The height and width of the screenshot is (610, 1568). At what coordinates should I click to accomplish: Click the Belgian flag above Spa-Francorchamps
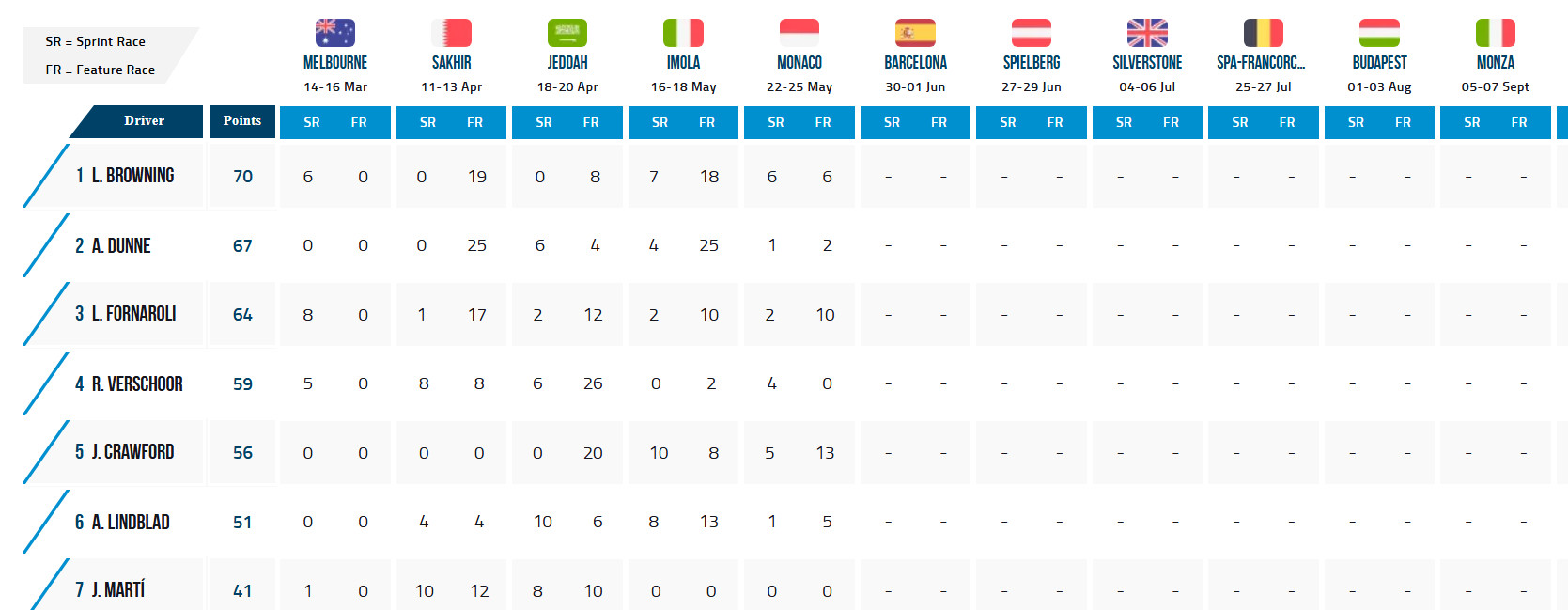(1264, 33)
